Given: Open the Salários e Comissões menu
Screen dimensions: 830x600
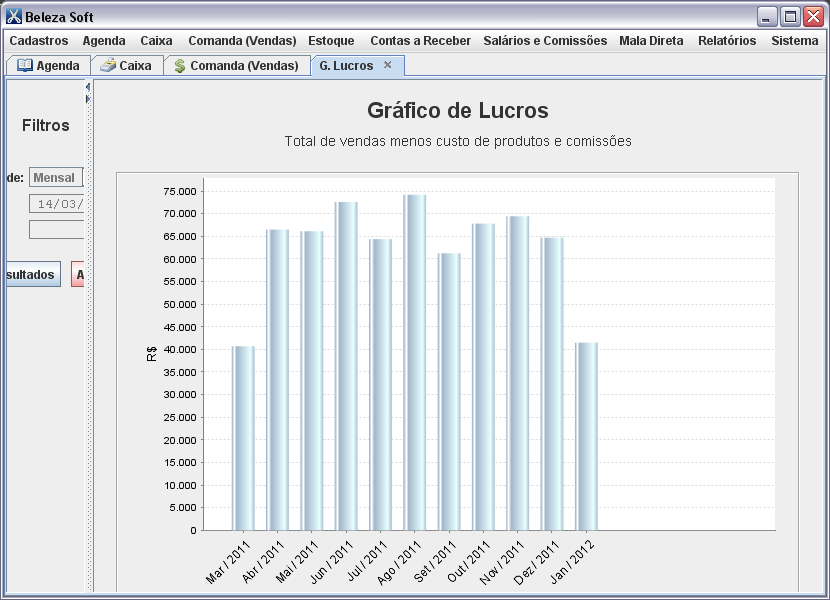Looking at the screenshot, I should click(545, 41).
